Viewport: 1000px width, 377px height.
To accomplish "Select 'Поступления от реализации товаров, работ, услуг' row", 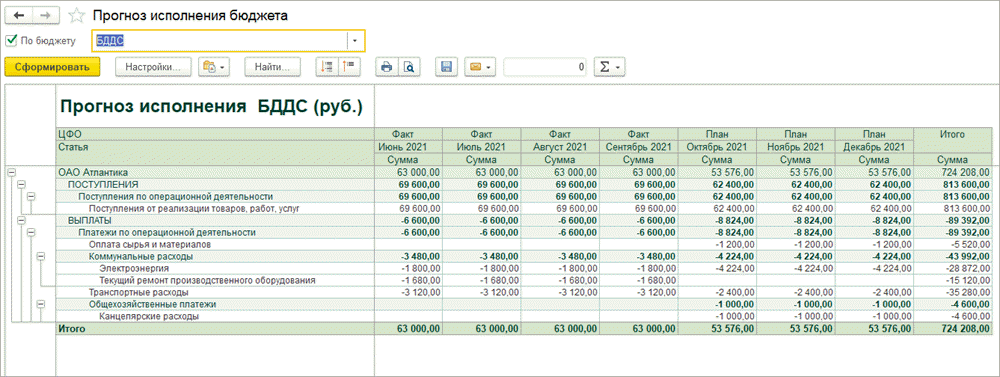I will coord(195,208).
